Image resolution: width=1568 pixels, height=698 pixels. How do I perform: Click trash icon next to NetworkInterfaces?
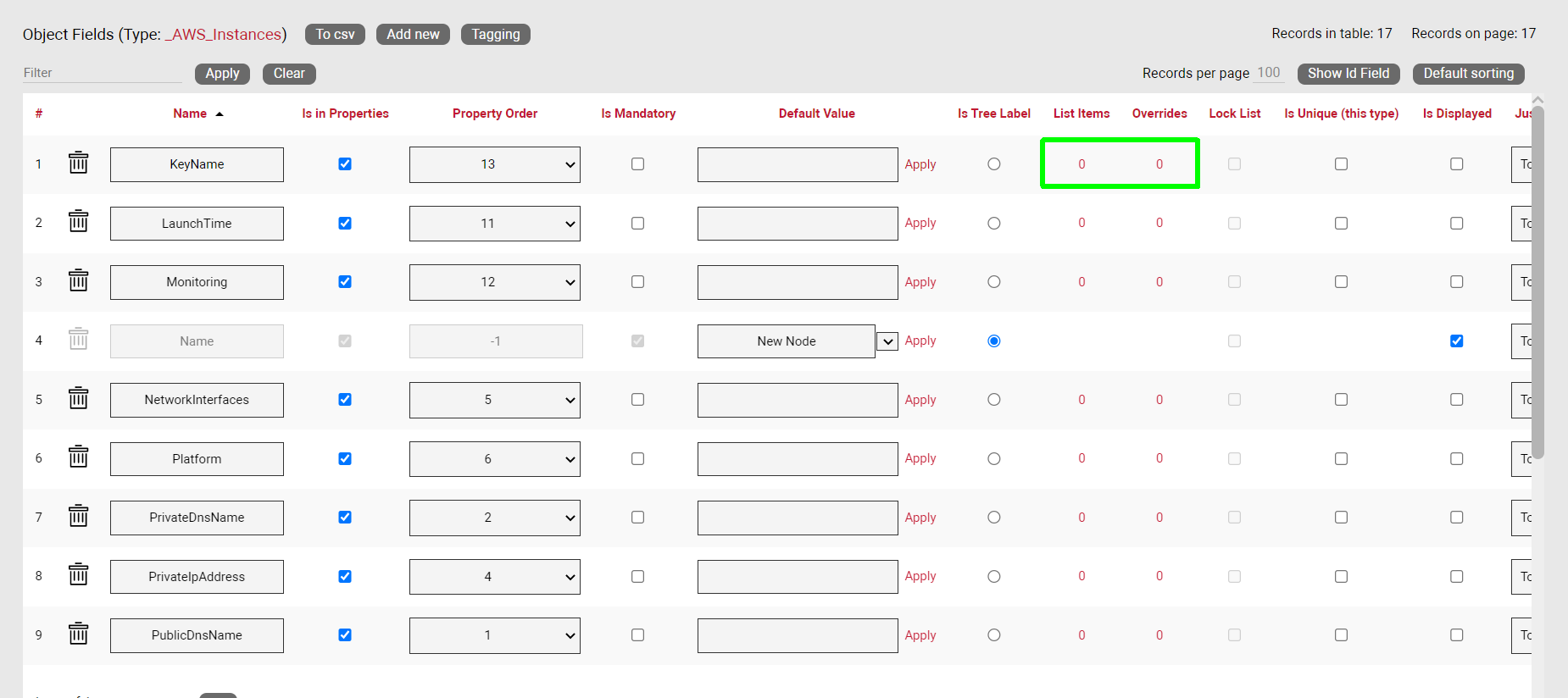tap(78, 398)
